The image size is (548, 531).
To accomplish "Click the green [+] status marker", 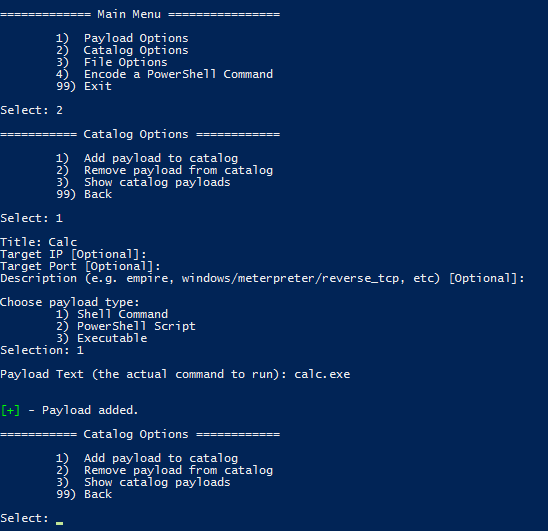I will [10, 410].
